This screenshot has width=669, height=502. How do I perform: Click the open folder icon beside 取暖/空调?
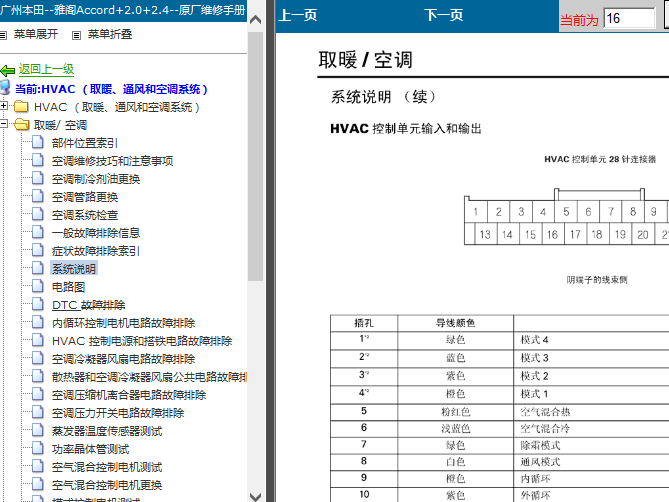[x=21, y=125]
